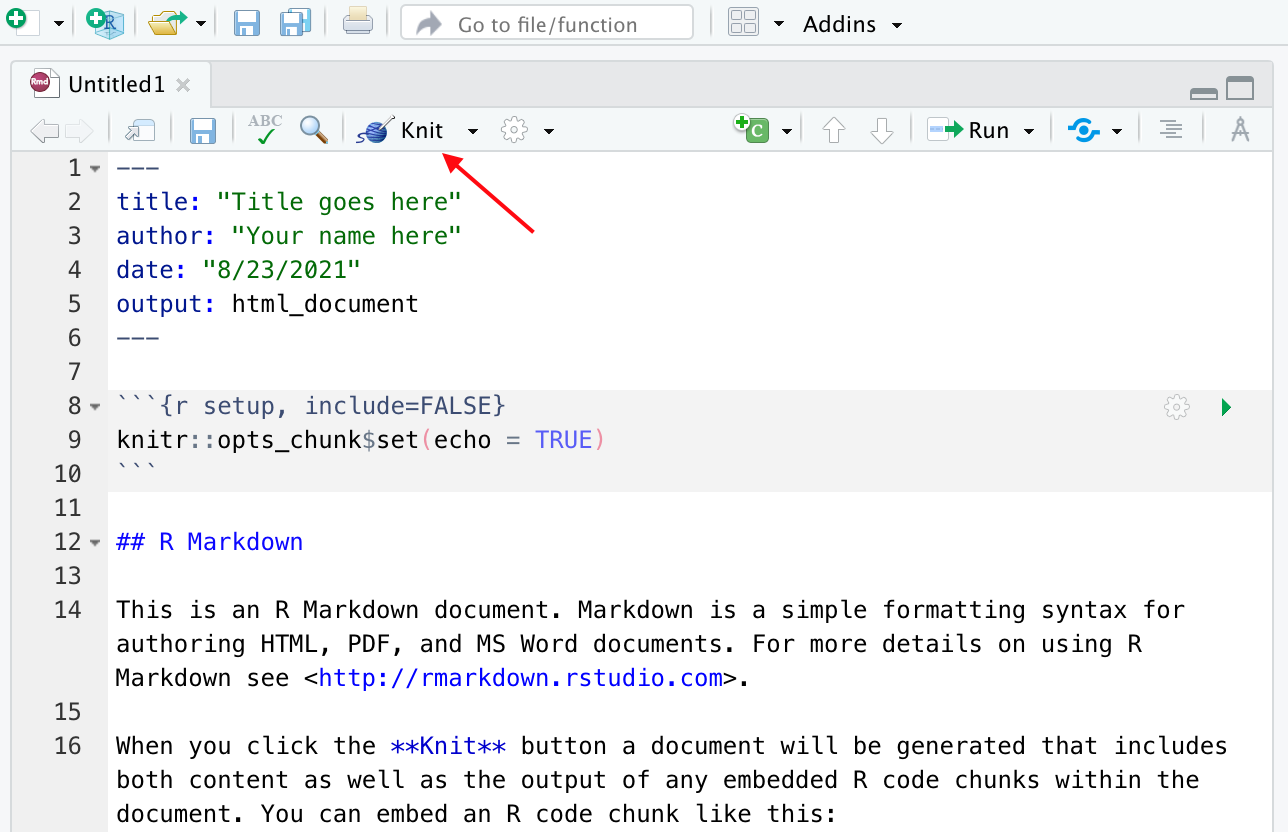Expand the publish dropdown arrow
The image size is (1288, 832).
pyautogui.click(x=1117, y=131)
